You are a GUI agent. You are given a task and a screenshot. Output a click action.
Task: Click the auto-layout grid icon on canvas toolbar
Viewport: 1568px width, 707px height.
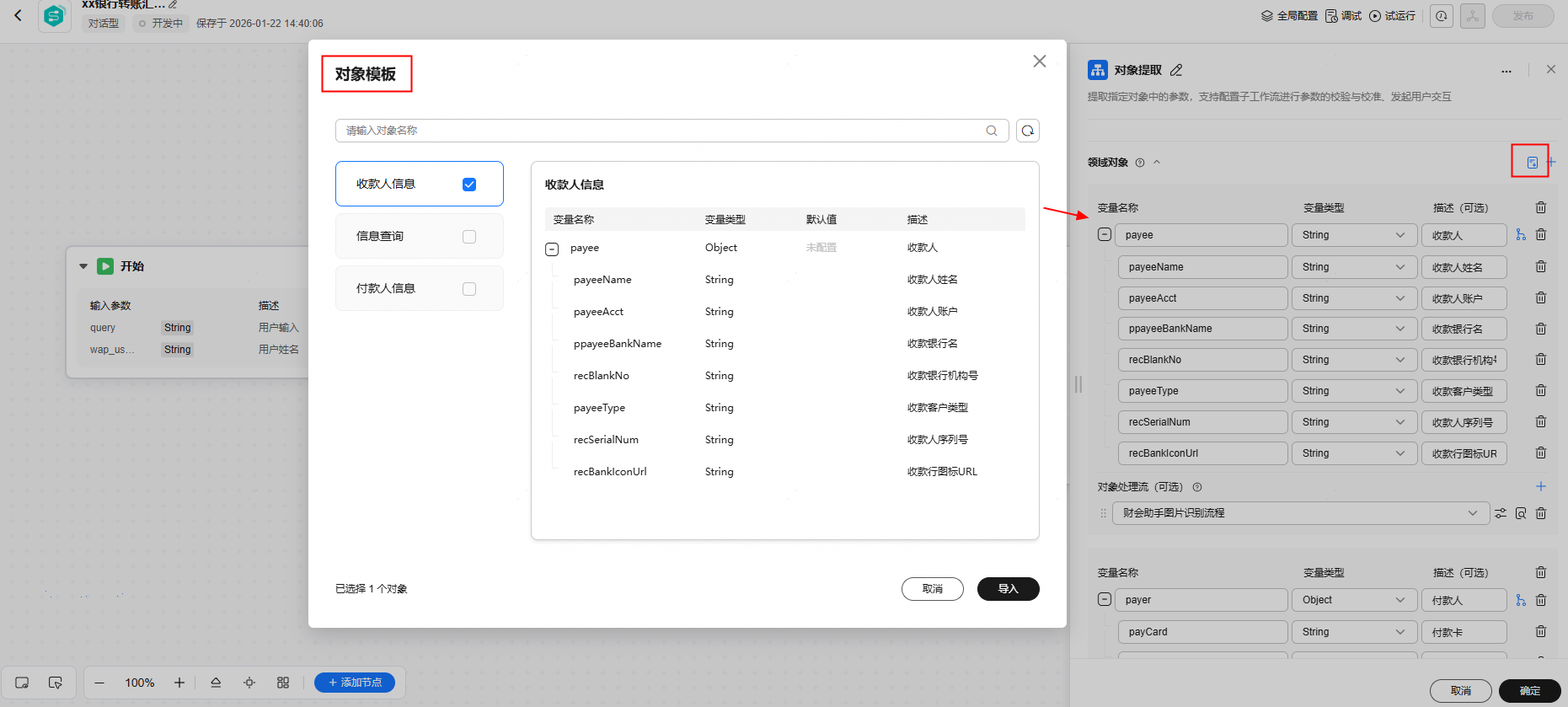click(283, 683)
